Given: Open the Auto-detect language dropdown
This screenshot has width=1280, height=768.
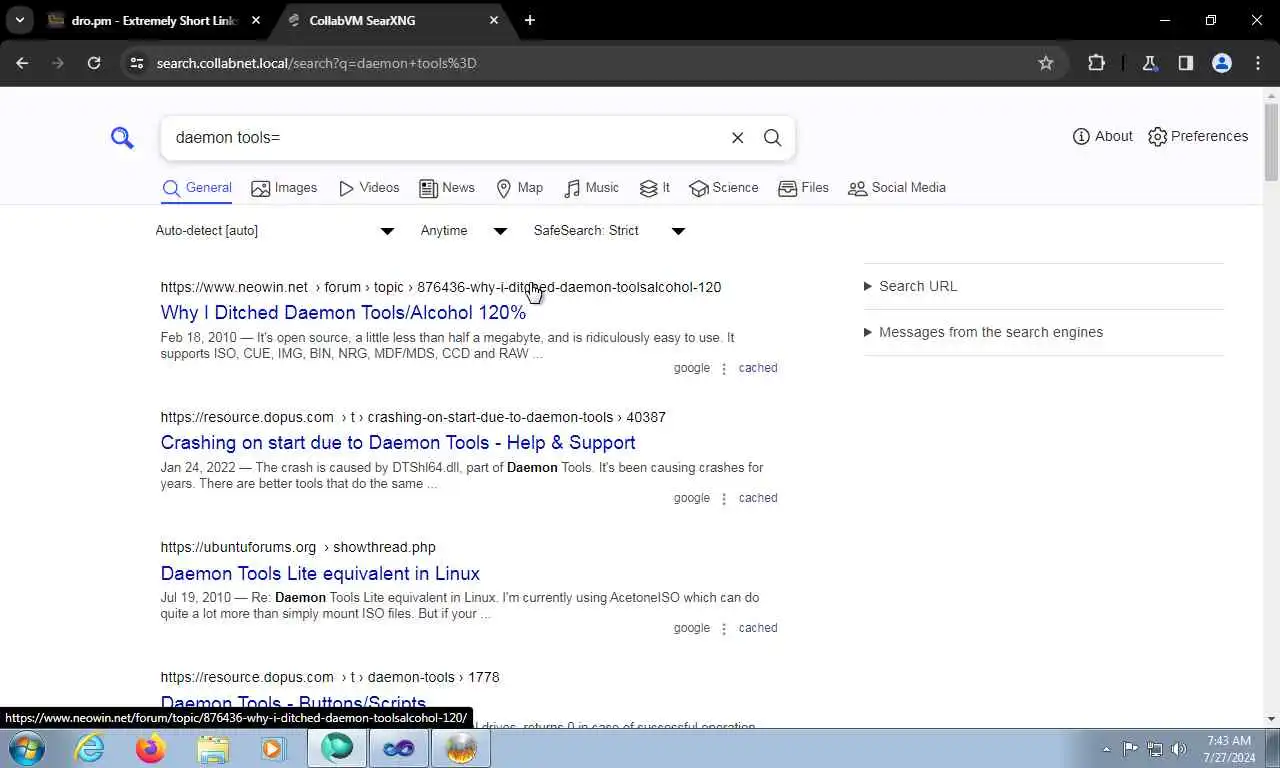Looking at the screenshot, I should (275, 231).
